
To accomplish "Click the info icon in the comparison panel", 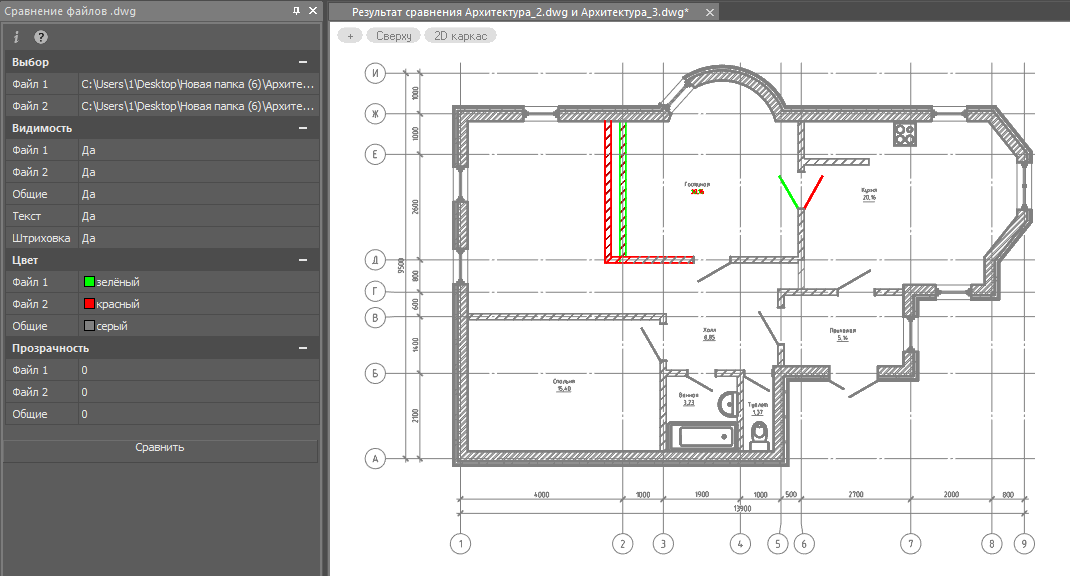I will point(17,37).
